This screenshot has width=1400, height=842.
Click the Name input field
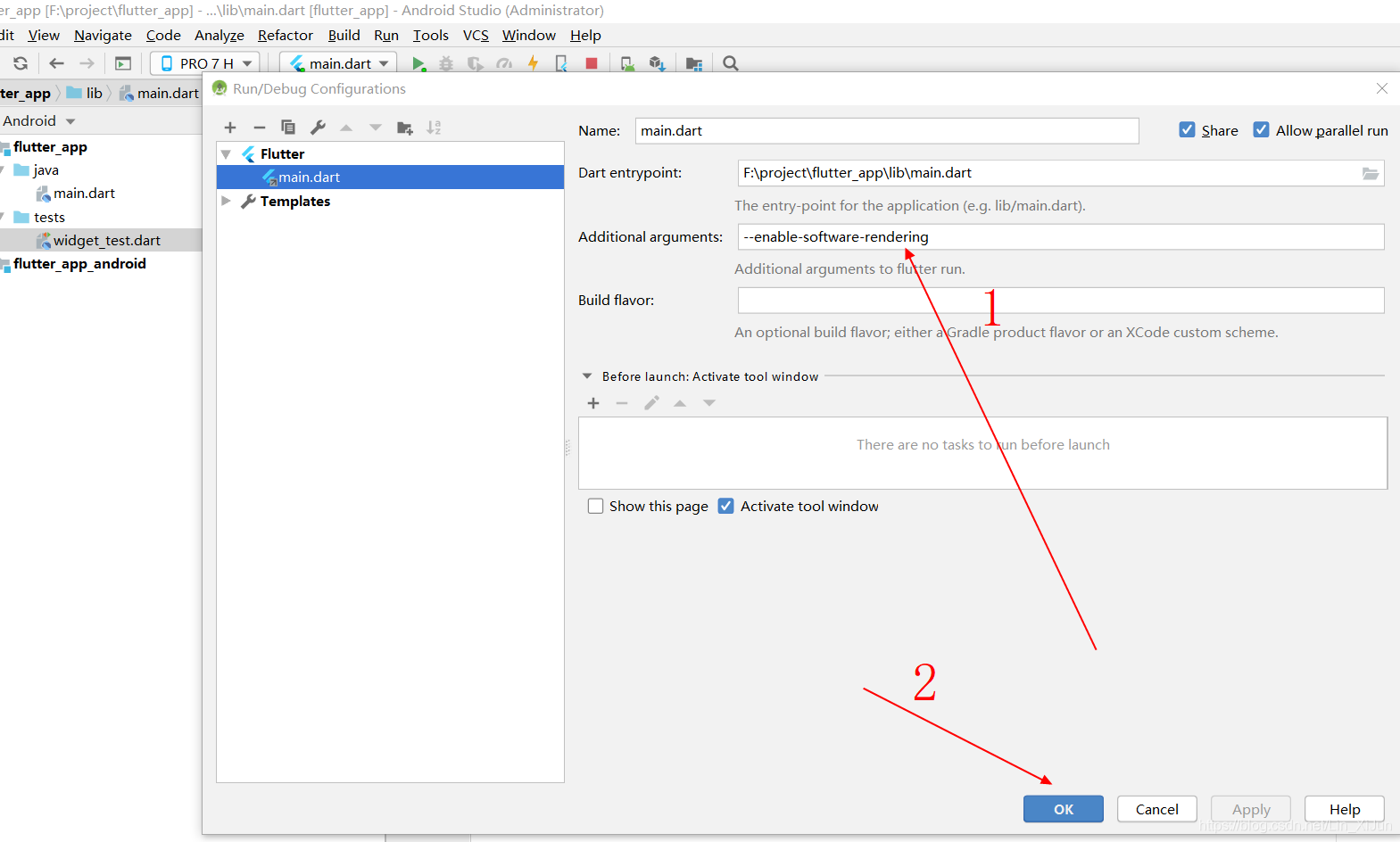click(x=887, y=130)
